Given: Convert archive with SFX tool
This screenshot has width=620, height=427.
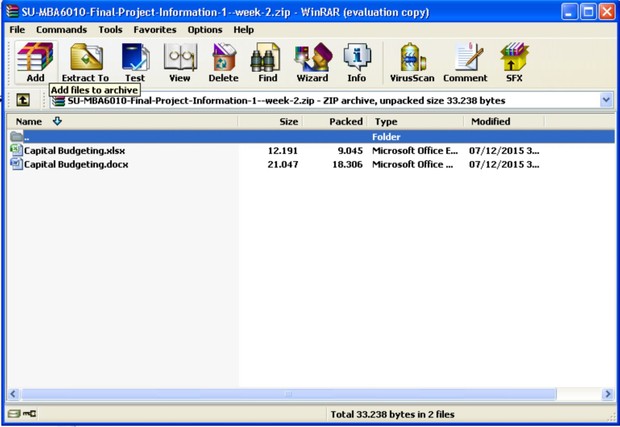Looking at the screenshot, I should pos(514,62).
